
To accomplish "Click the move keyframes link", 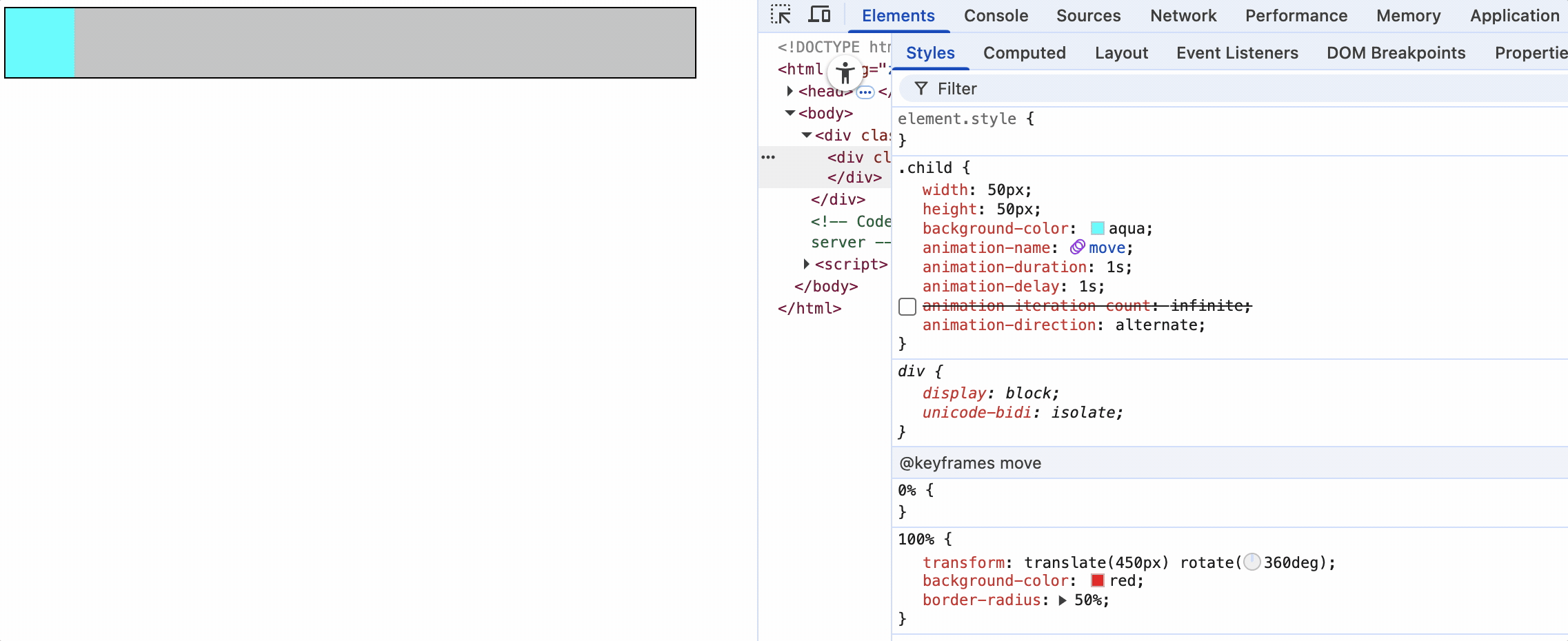I will coord(1107,247).
